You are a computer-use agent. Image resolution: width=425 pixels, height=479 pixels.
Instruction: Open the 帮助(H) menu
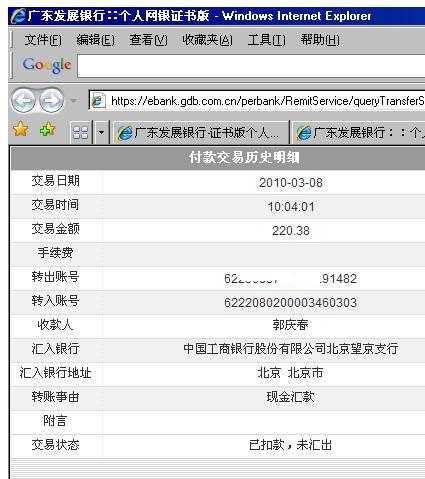(320, 40)
